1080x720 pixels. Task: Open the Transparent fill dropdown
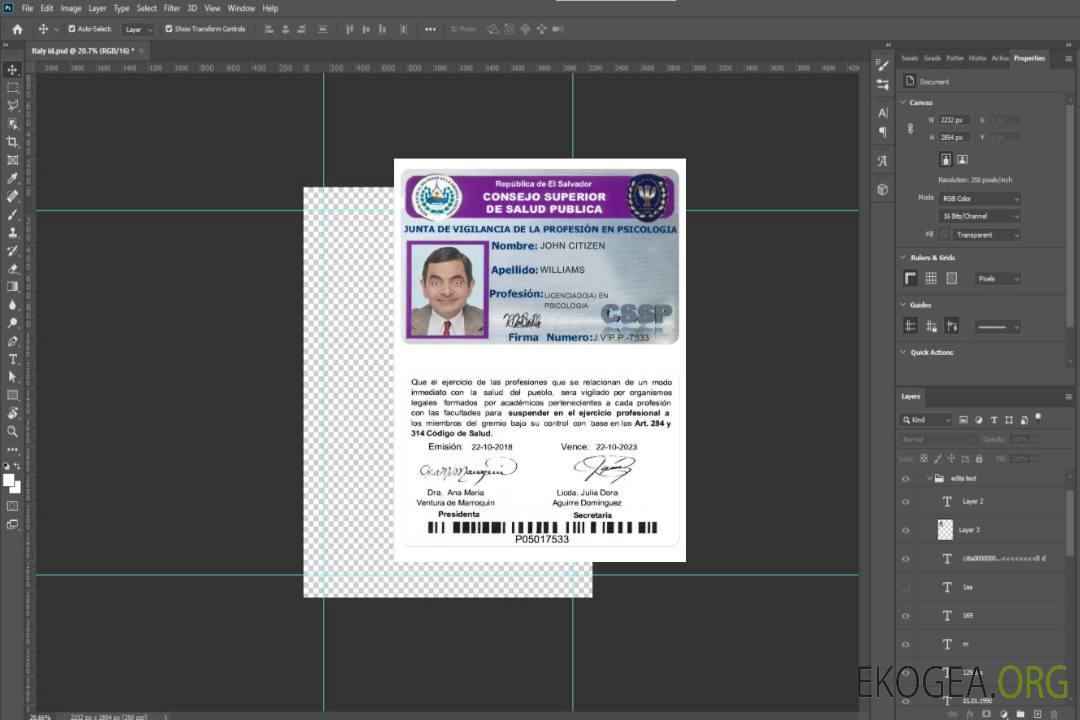coord(986,235)
